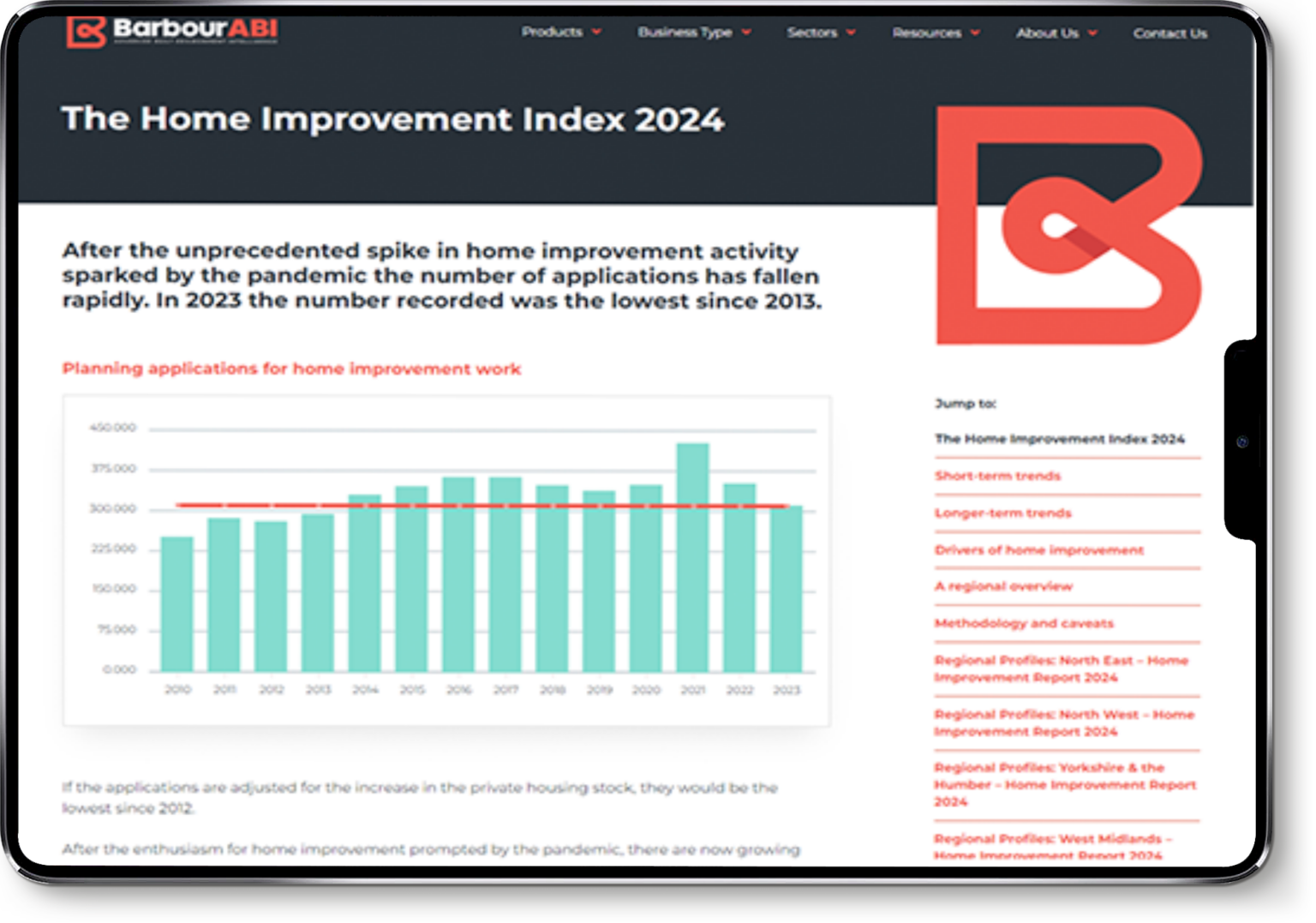Open North West regional profile report
This screenshot has width=1316, height=923.
(x=1063, y=722)
